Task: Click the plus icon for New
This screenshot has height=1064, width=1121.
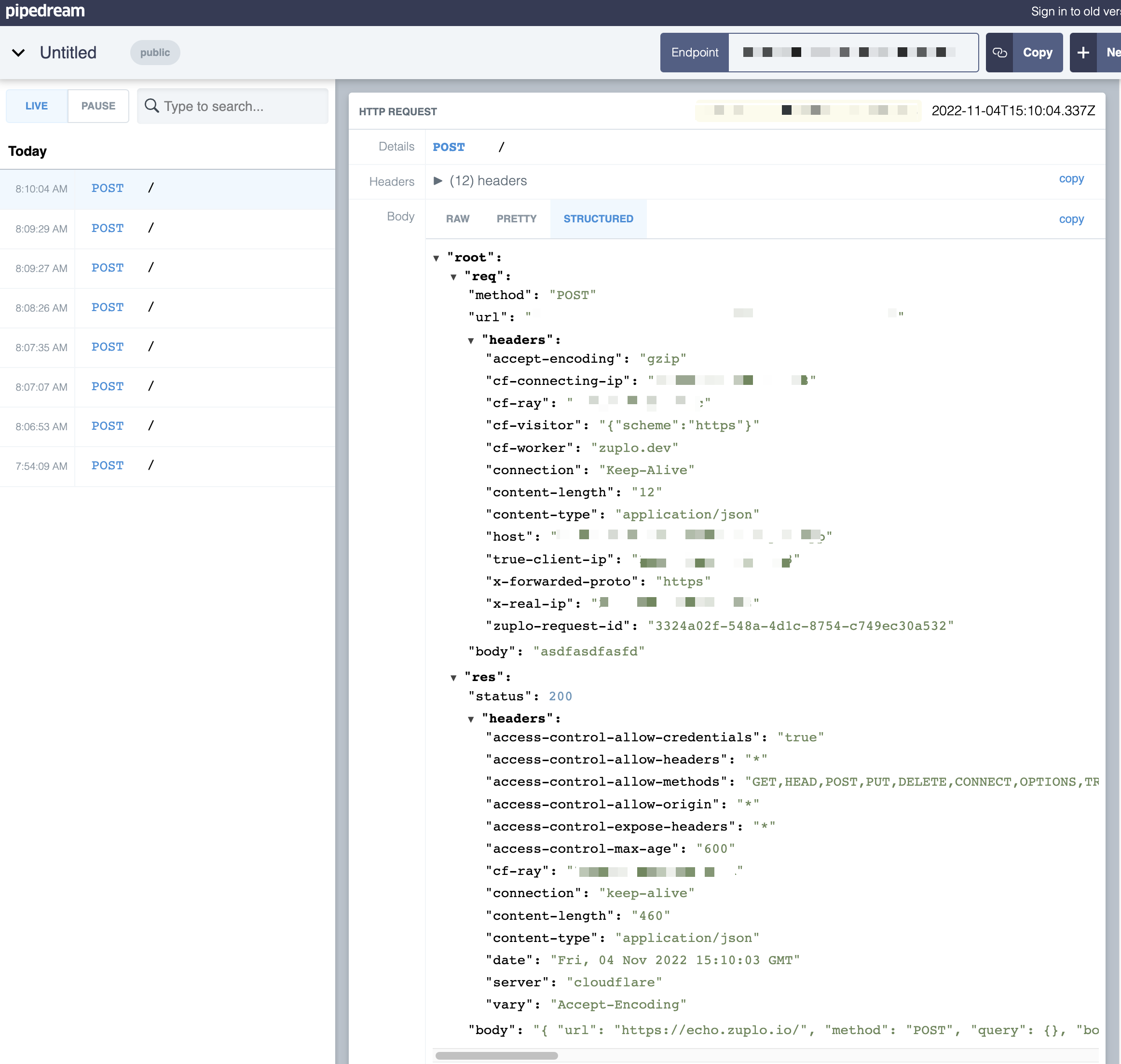Action: pos(1083,53)
